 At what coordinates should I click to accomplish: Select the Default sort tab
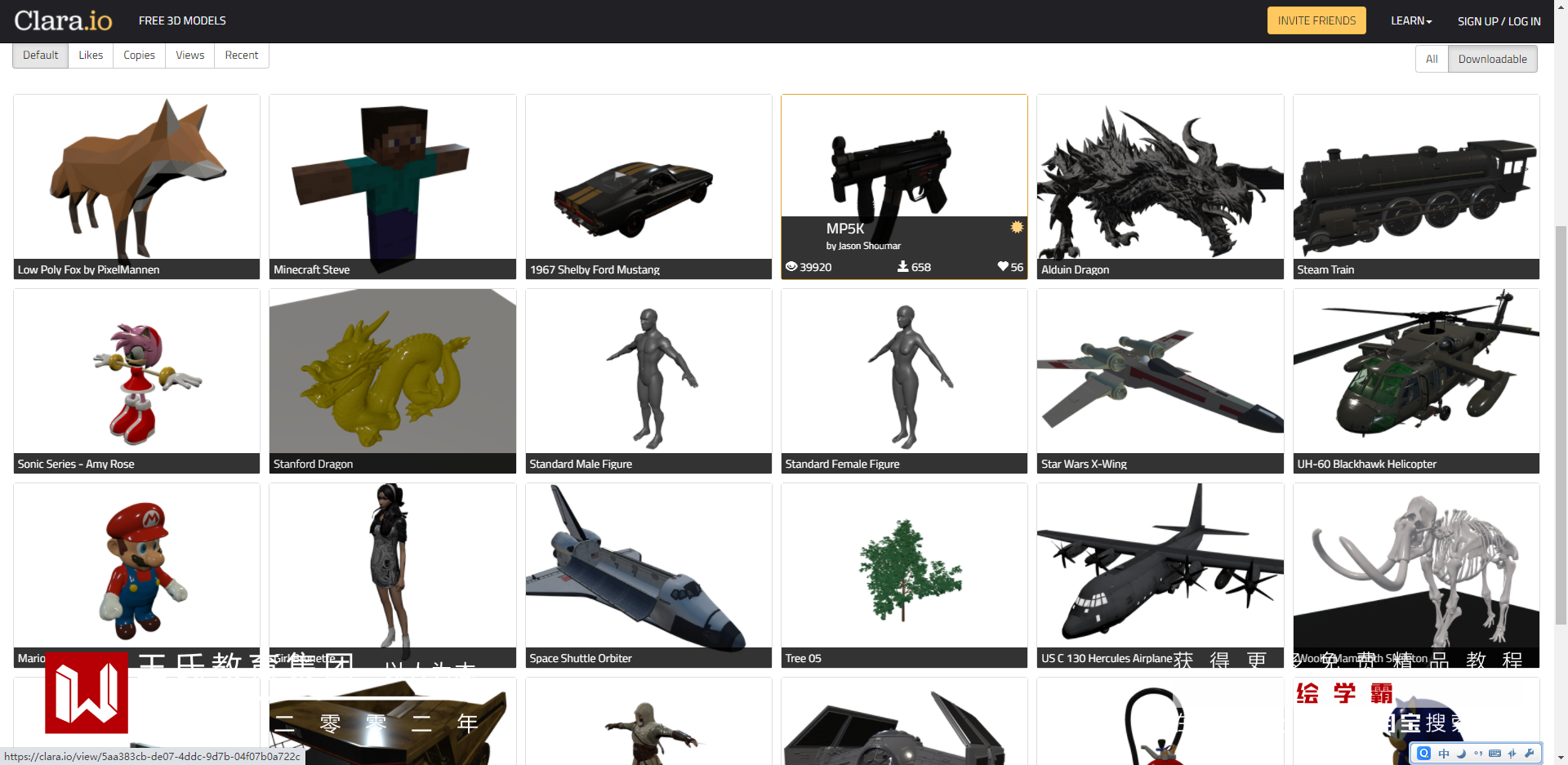(x=41, y=56)
